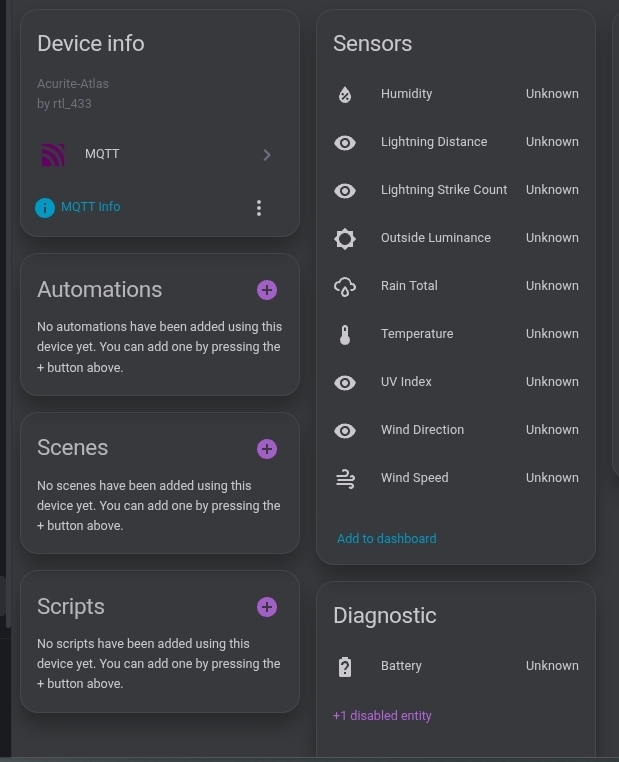Click the MQTT integration logo icon
Viewport: 619px width, 762px height.
pyautogui.click(x=53, y=155)
